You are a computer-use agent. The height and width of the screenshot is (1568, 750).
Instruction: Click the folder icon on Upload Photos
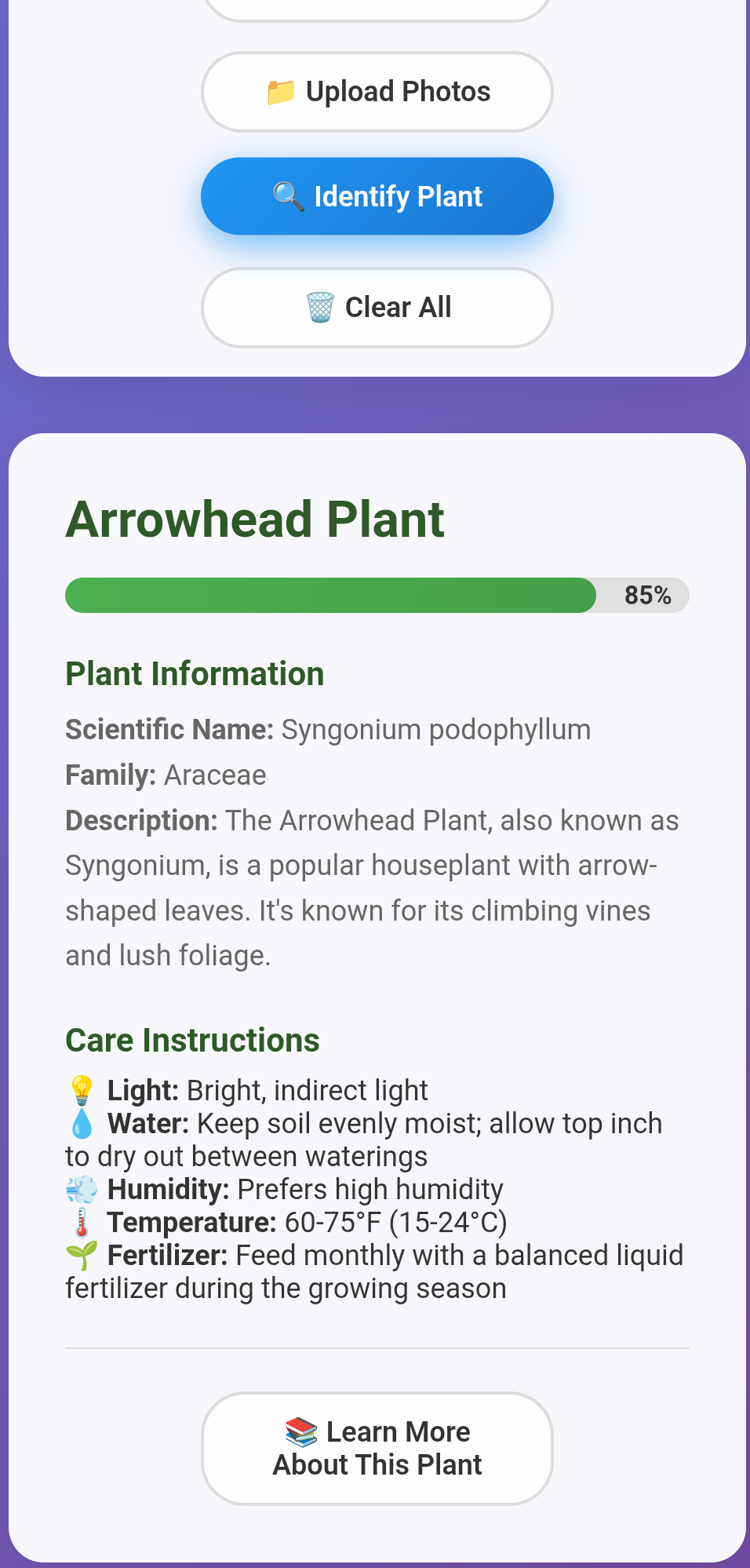click(x=281, y=92)
